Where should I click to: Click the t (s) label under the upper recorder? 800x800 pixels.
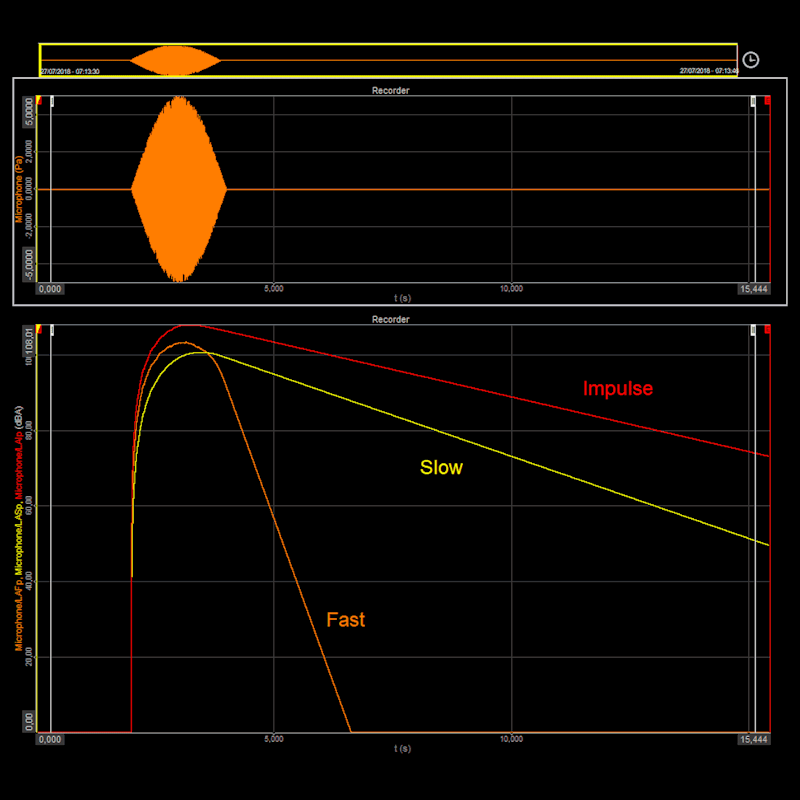tap(403, 298)
